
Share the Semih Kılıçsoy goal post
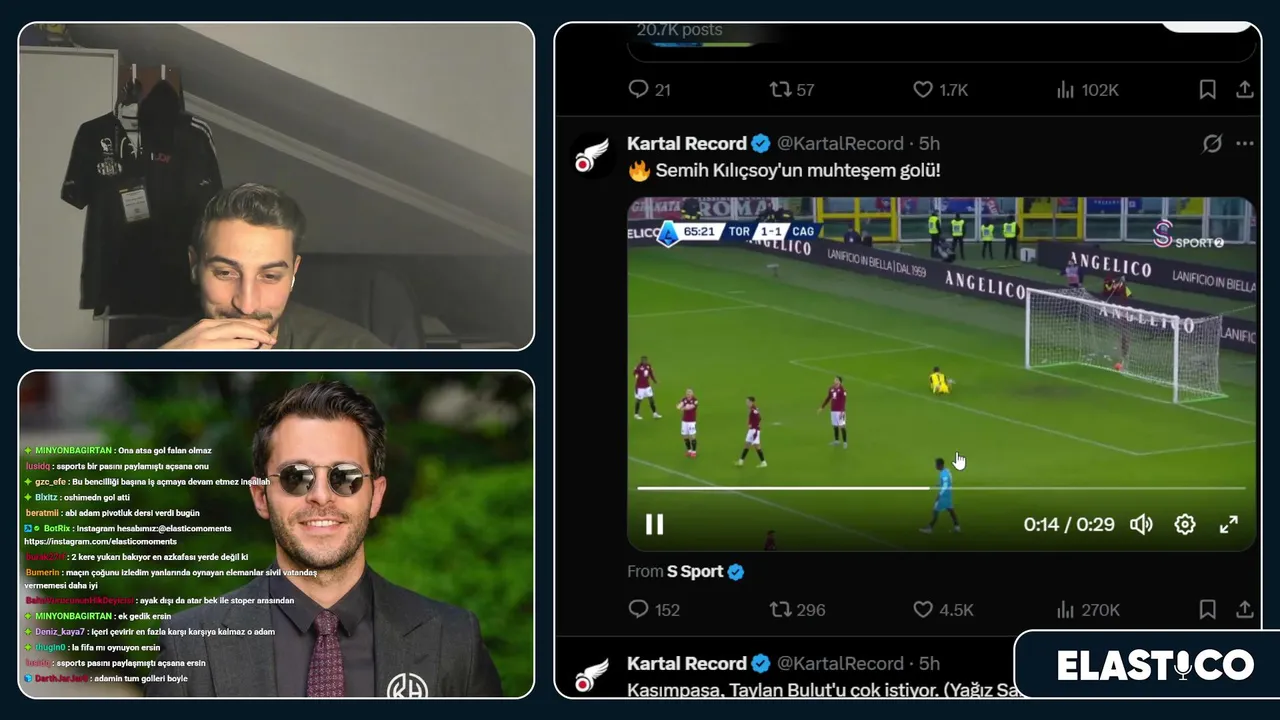coord(1245,609)
